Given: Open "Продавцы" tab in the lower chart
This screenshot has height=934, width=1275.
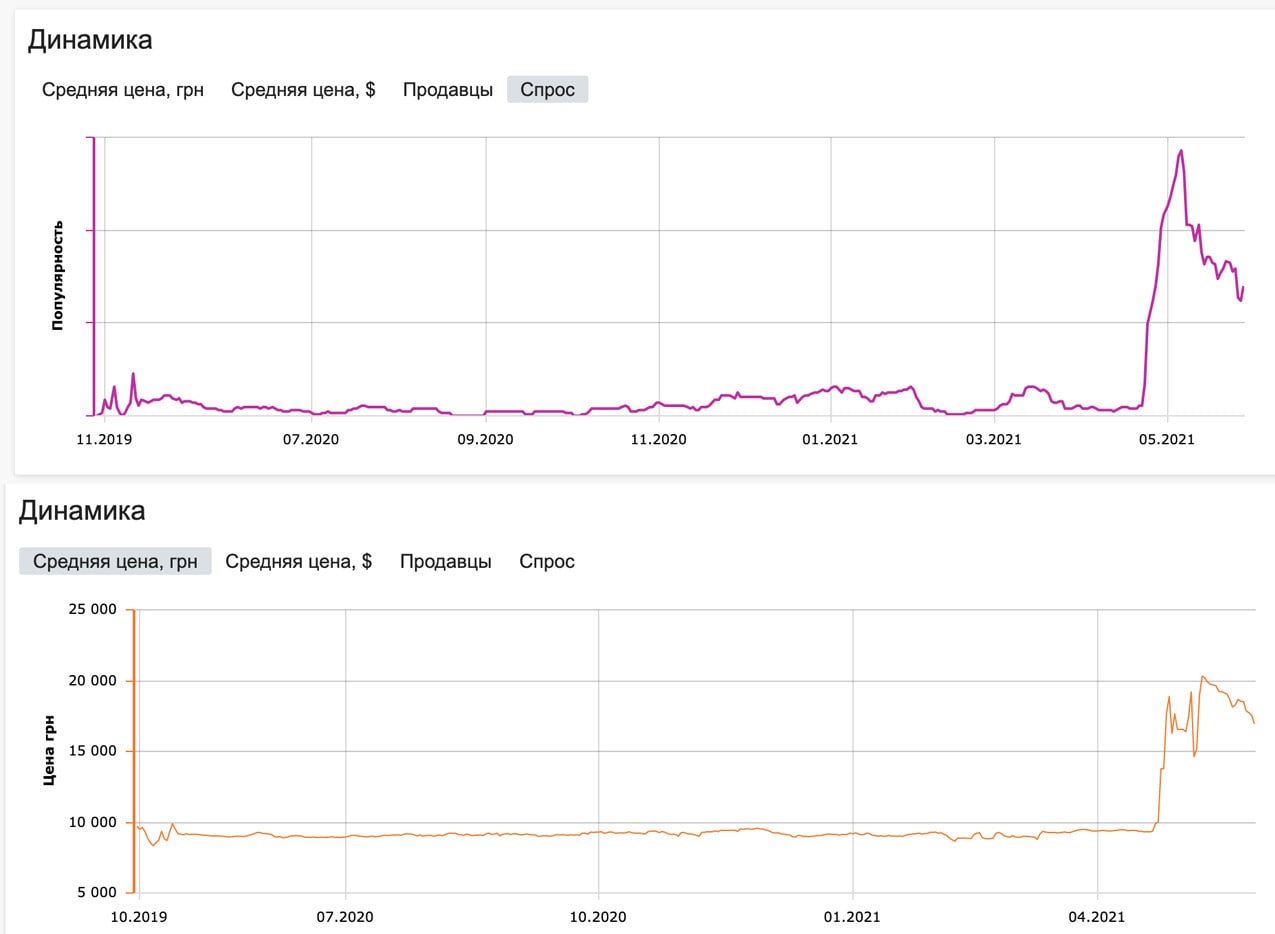Looking at the screenshot, I should pos(445,561).
